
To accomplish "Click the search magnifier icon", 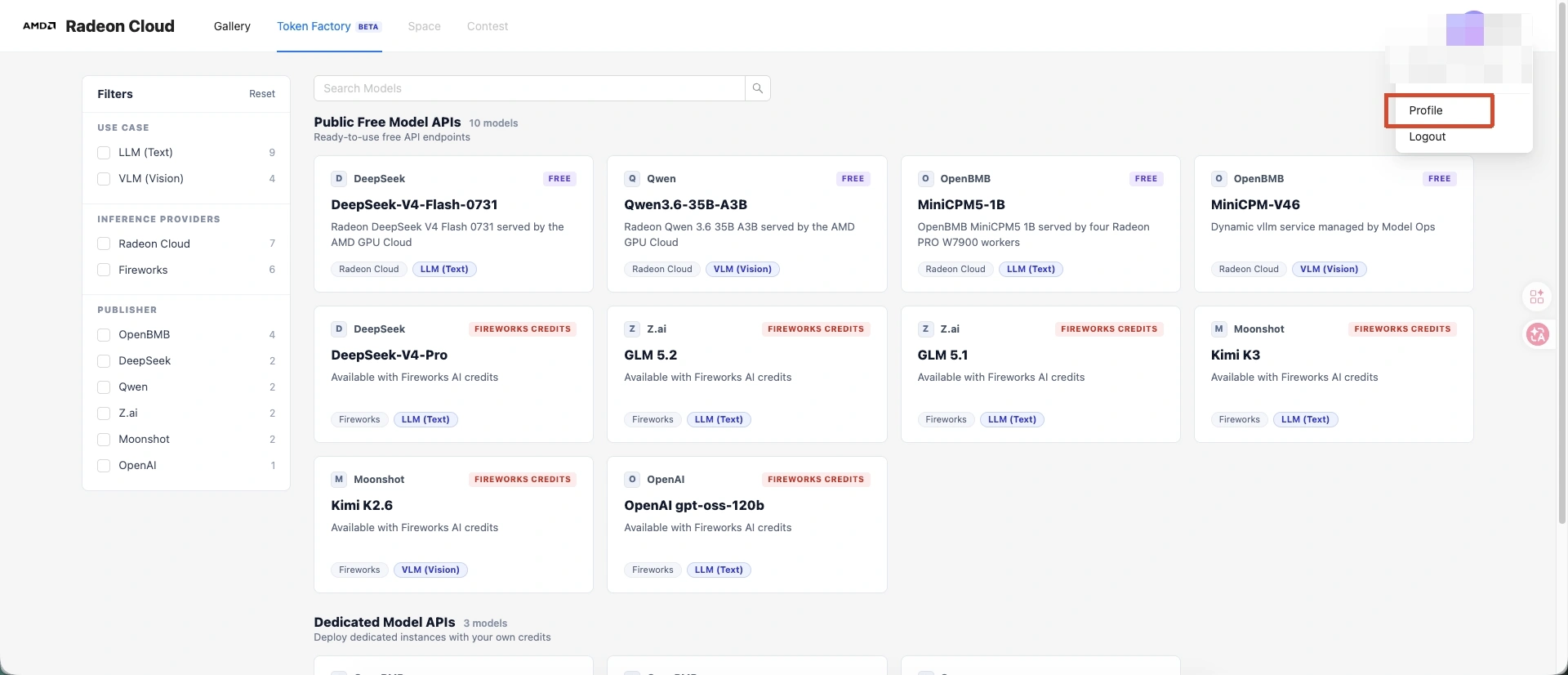I will (x=758, y=88).
